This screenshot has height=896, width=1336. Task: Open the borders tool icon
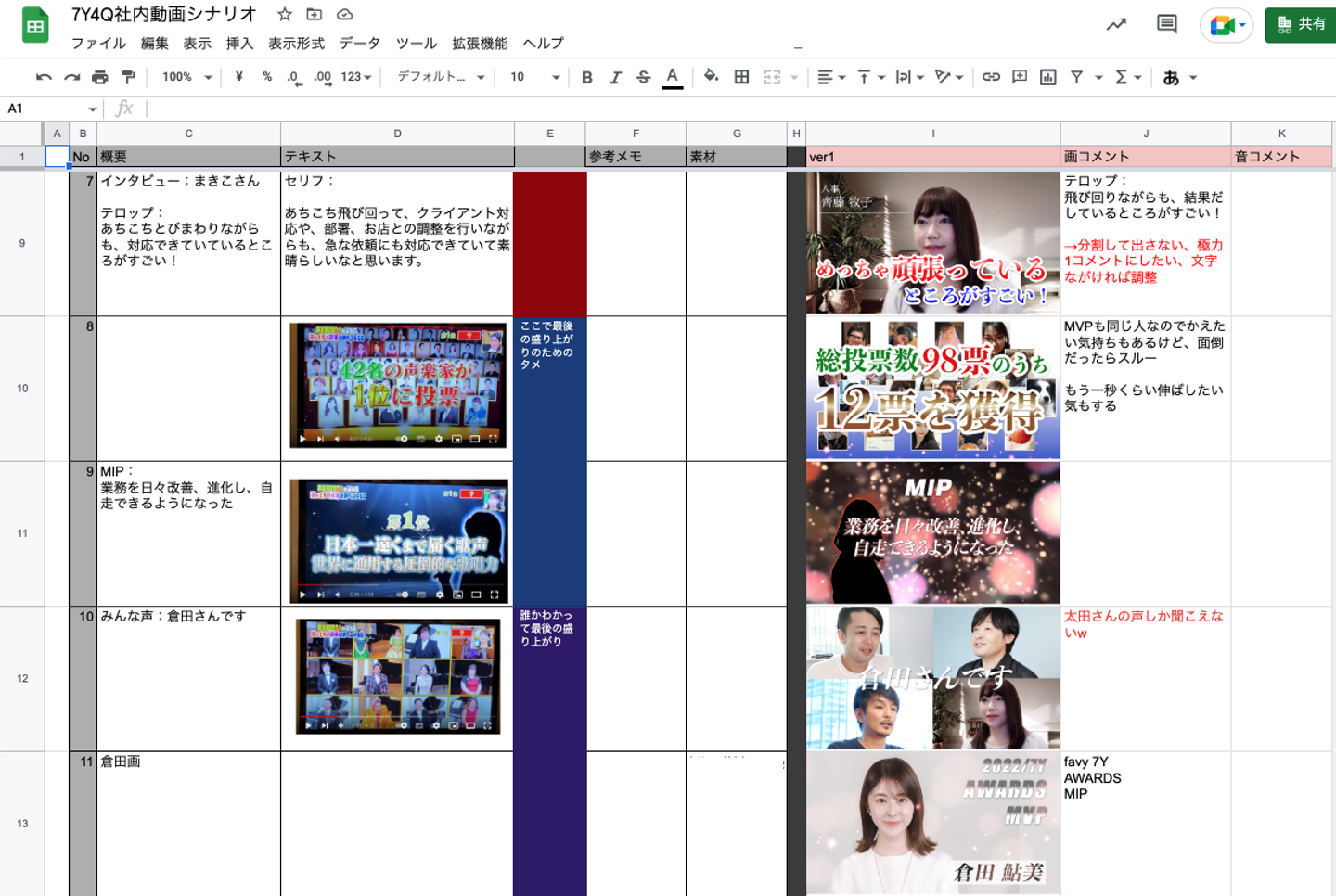coord(741,77)
